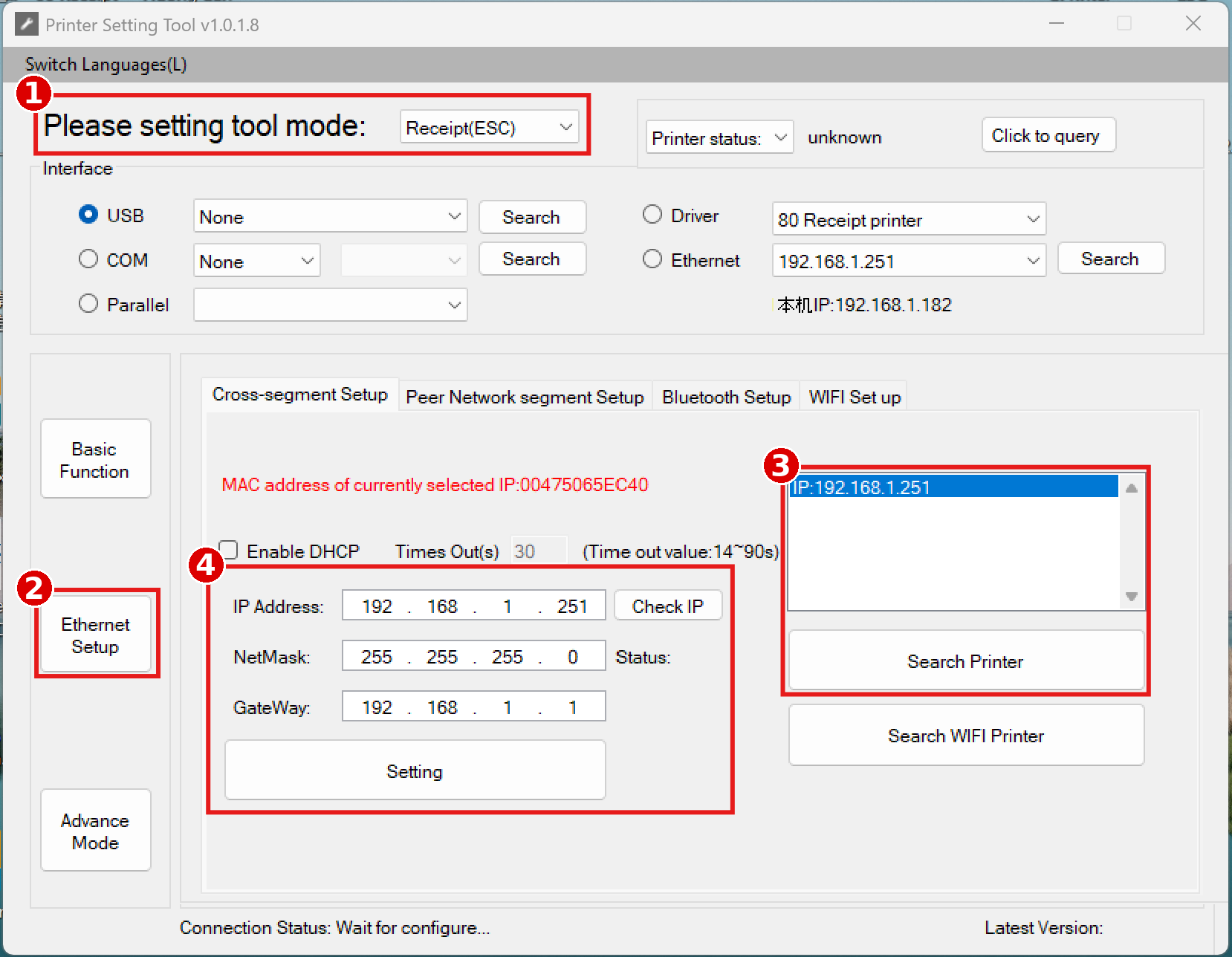
Task: Click the Setting button
Action: 415,771
